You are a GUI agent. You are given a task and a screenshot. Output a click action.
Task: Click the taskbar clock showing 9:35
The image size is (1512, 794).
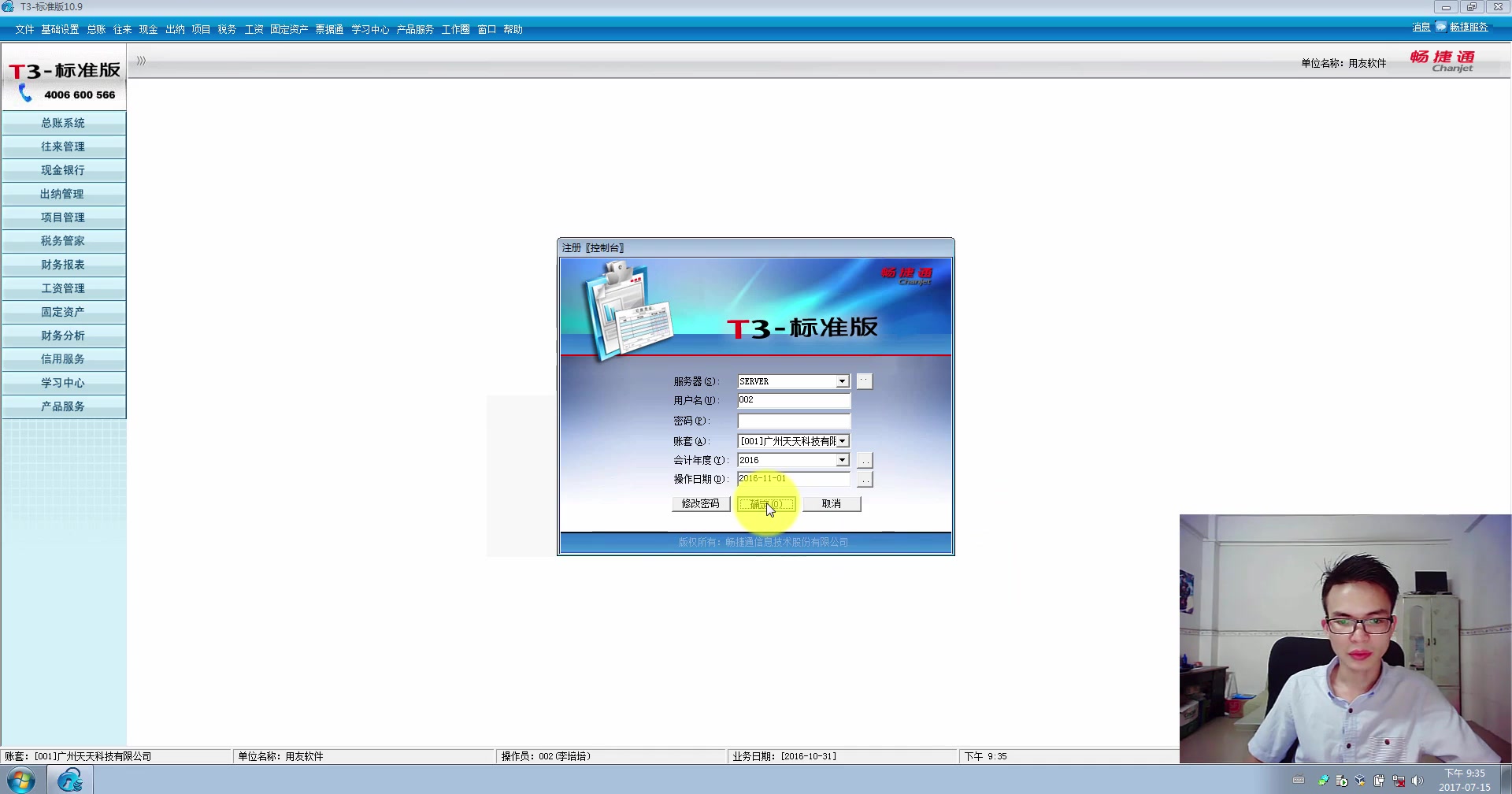point(1464,780)
